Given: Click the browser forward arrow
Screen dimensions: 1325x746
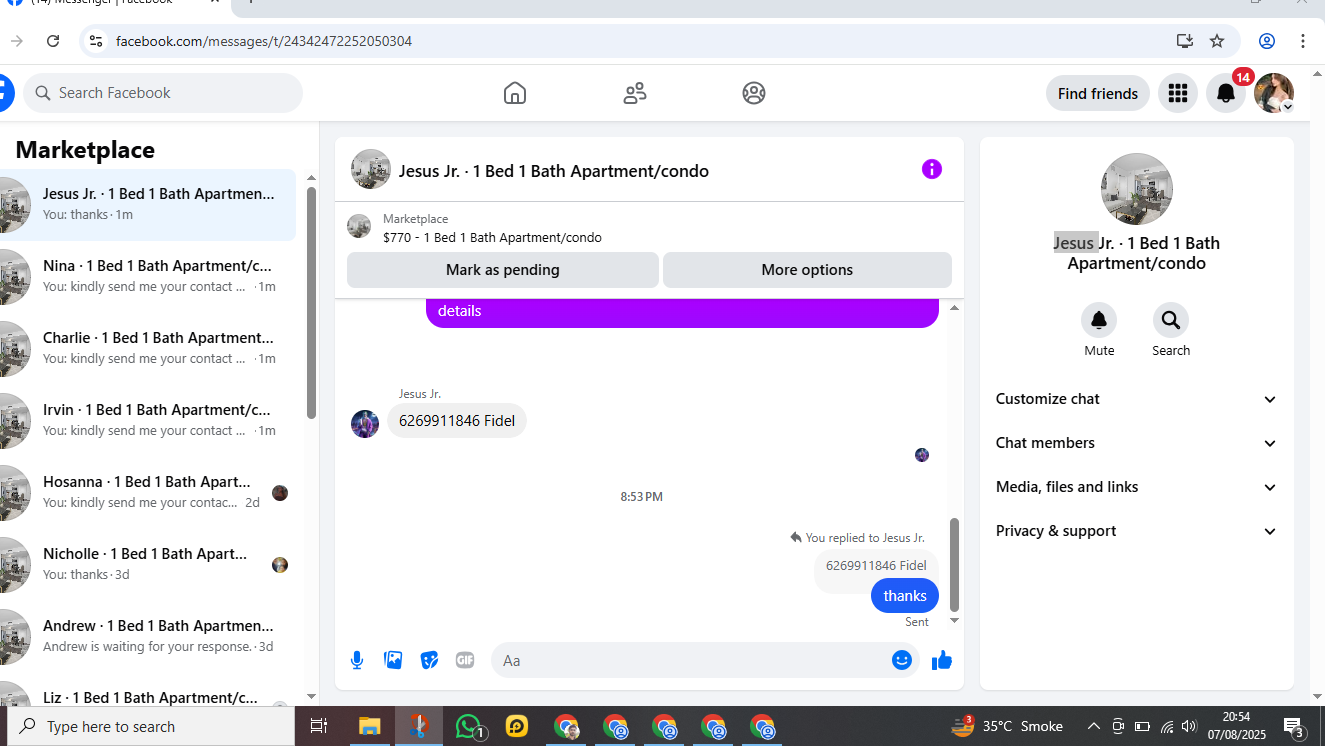Looking at the screenshot, I should point(17,41).
